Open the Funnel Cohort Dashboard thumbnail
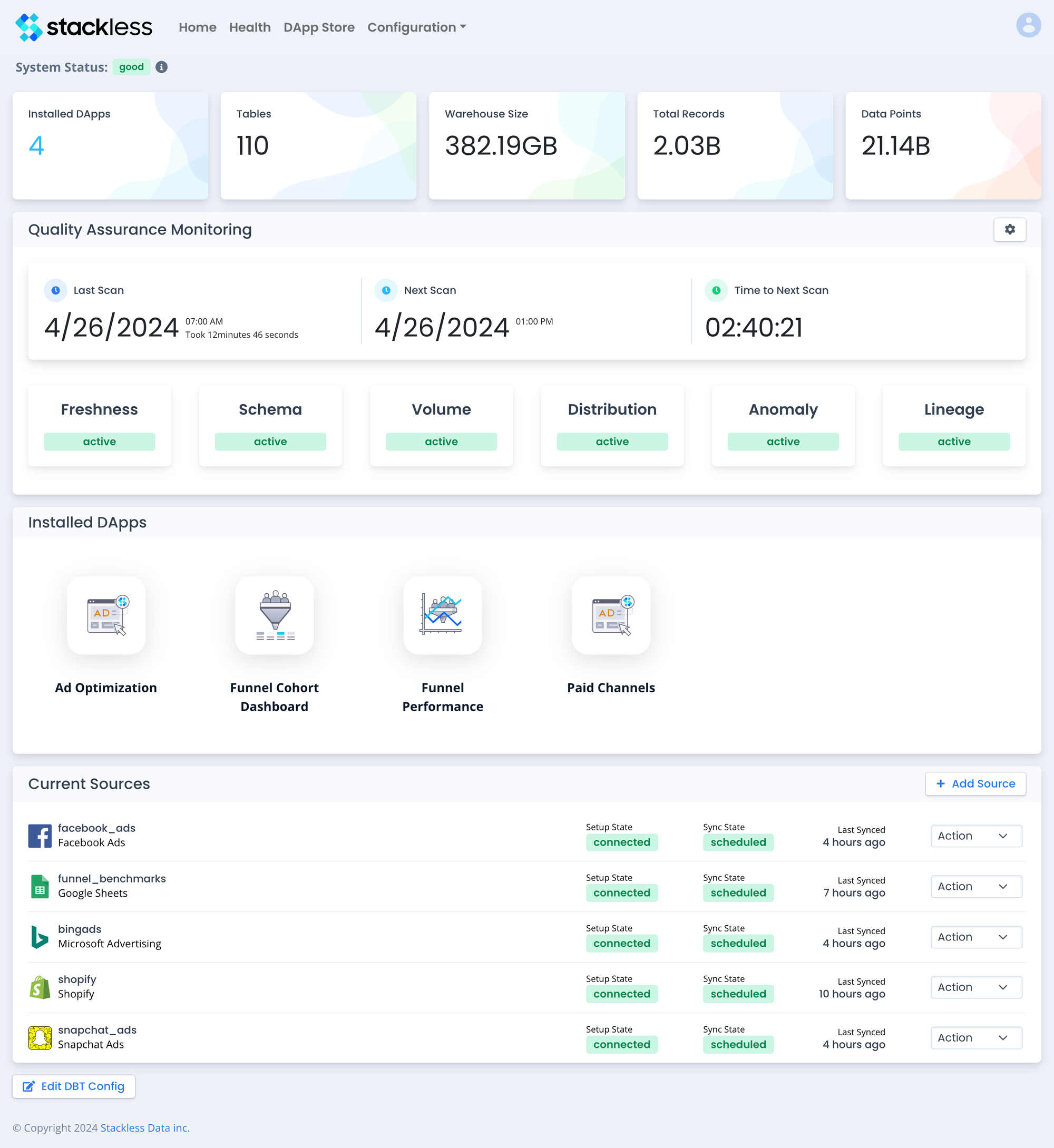1054x1148 pixels. click(x=274, y=615)
